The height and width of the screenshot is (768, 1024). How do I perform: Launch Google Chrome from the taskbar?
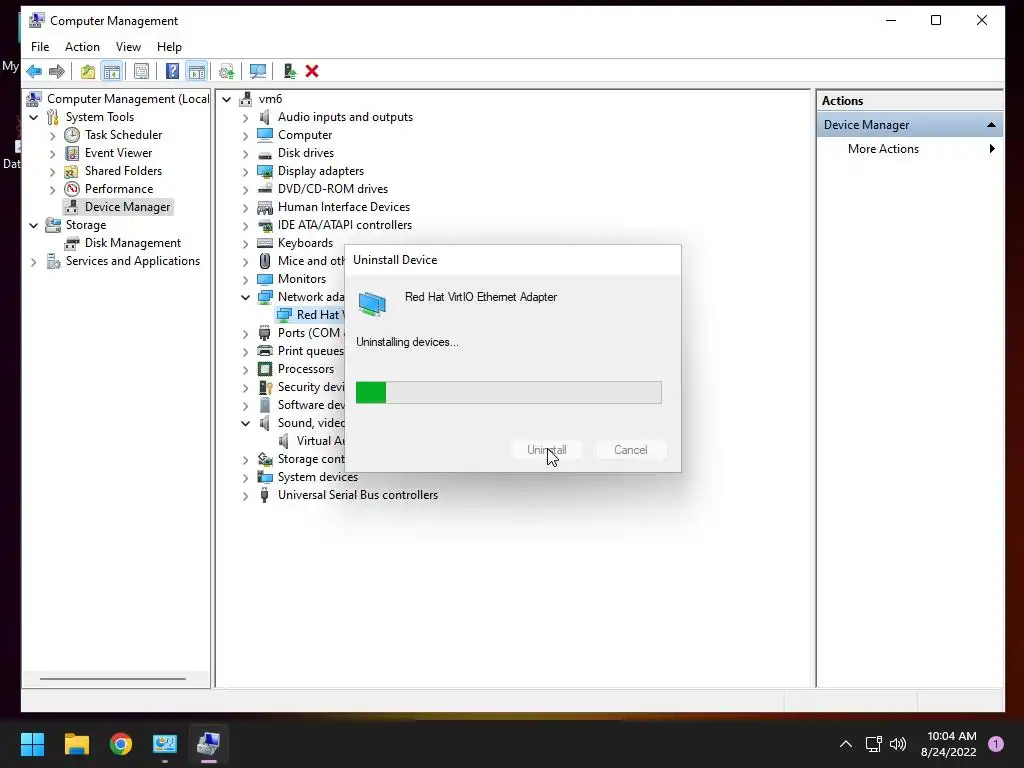(x=121, y=744)
